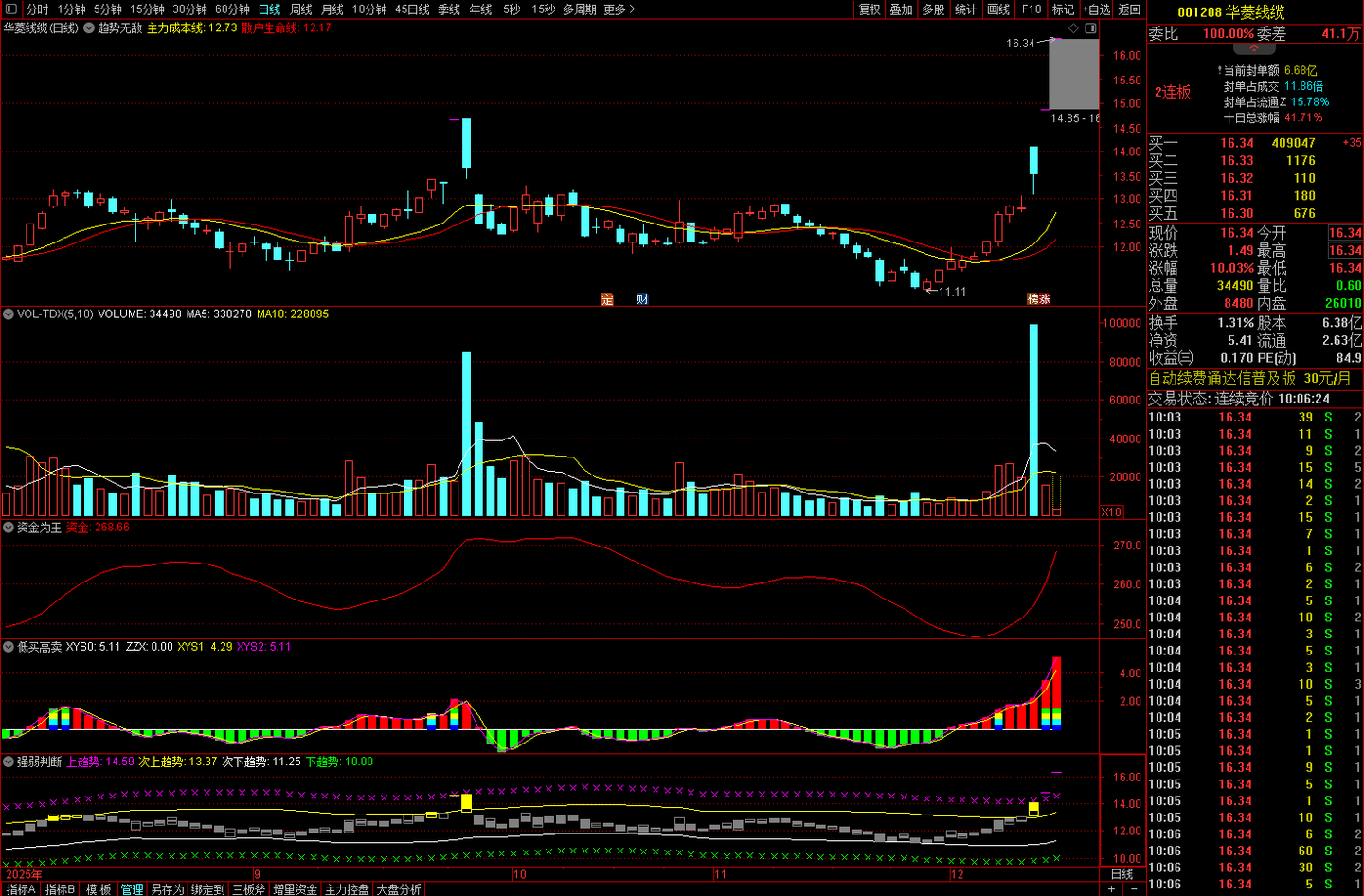Click the diamond icon above the chart

[x=1073, y=28]
